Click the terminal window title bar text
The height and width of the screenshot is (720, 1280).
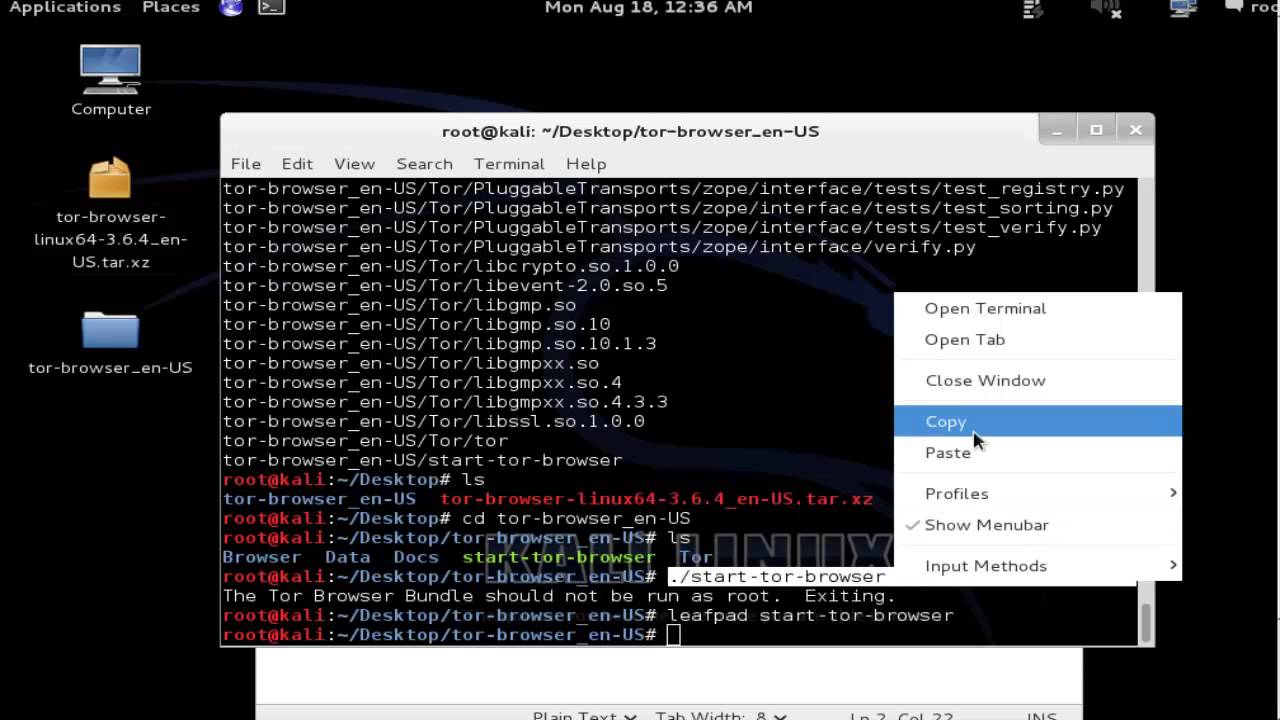point(630,131)
